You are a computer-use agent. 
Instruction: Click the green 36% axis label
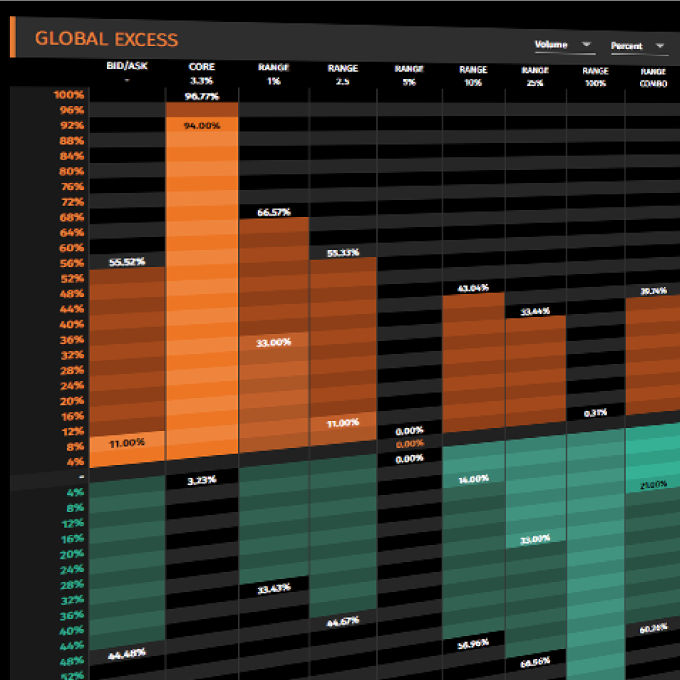coord(72,615)
